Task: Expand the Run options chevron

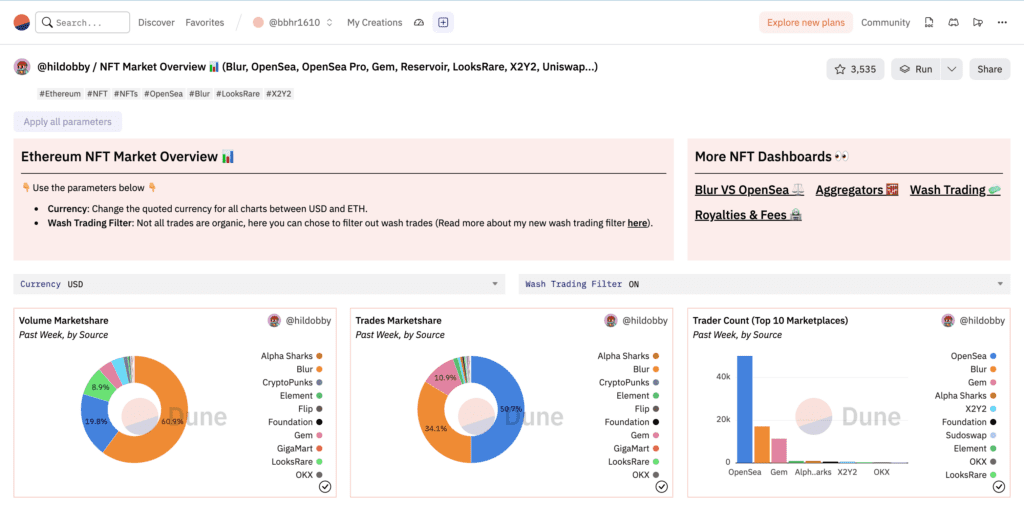Action: 952,69
